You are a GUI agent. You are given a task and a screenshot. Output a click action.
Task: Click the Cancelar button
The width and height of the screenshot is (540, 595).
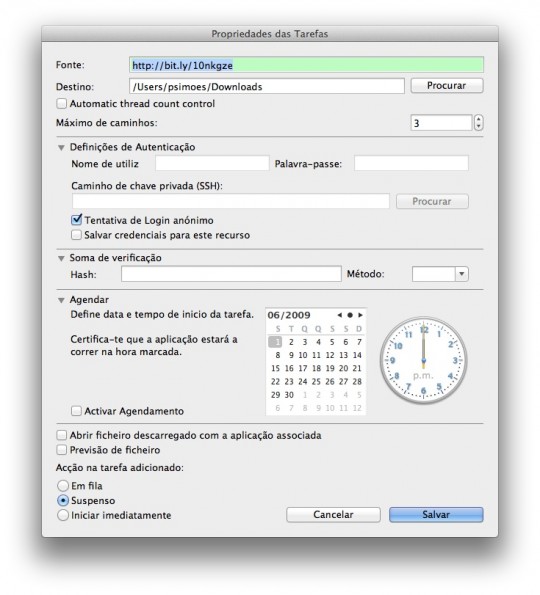pyautogui.click(x=333, y=515)
